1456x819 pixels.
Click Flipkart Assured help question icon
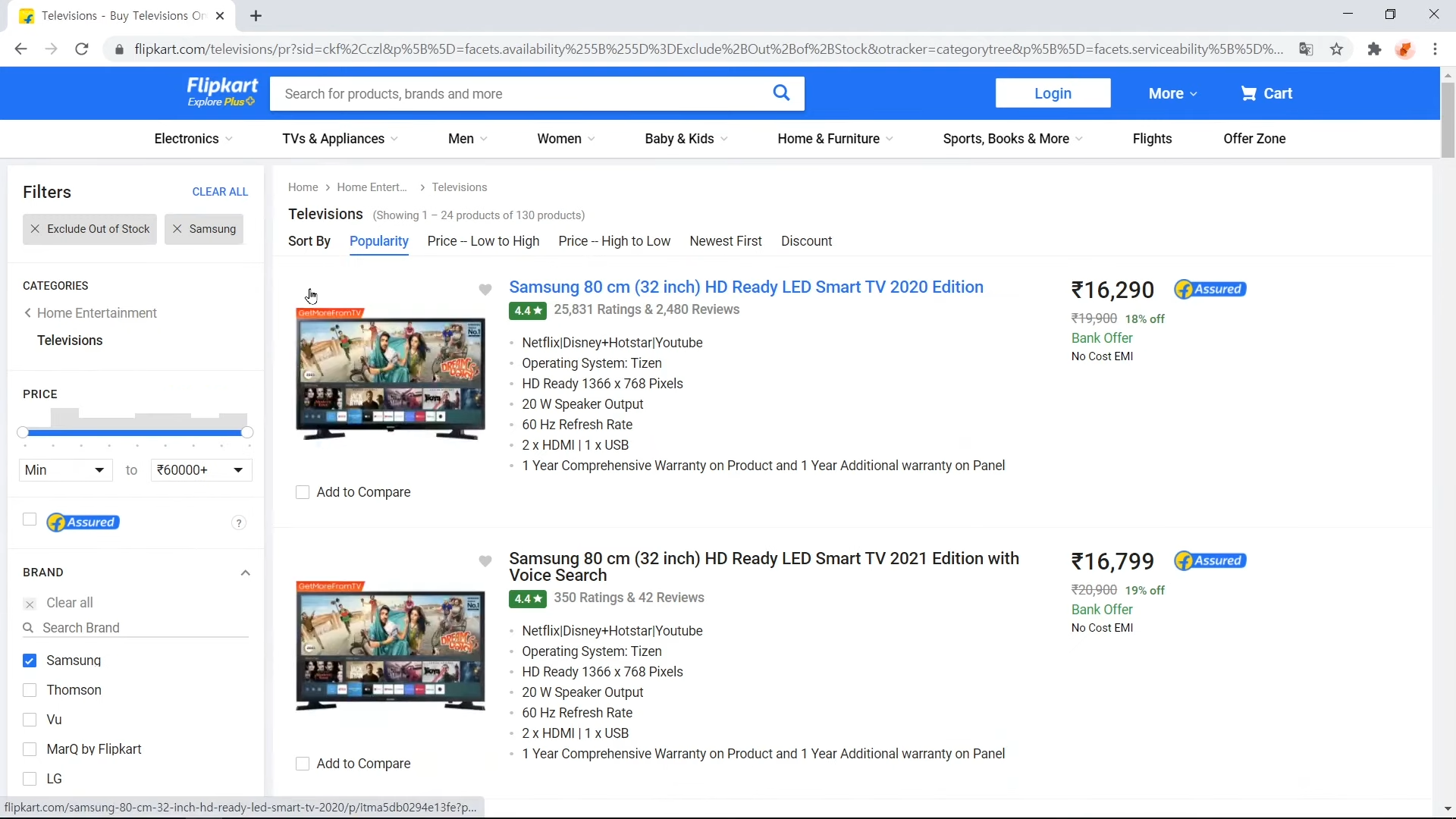click(x=239, y=523)
